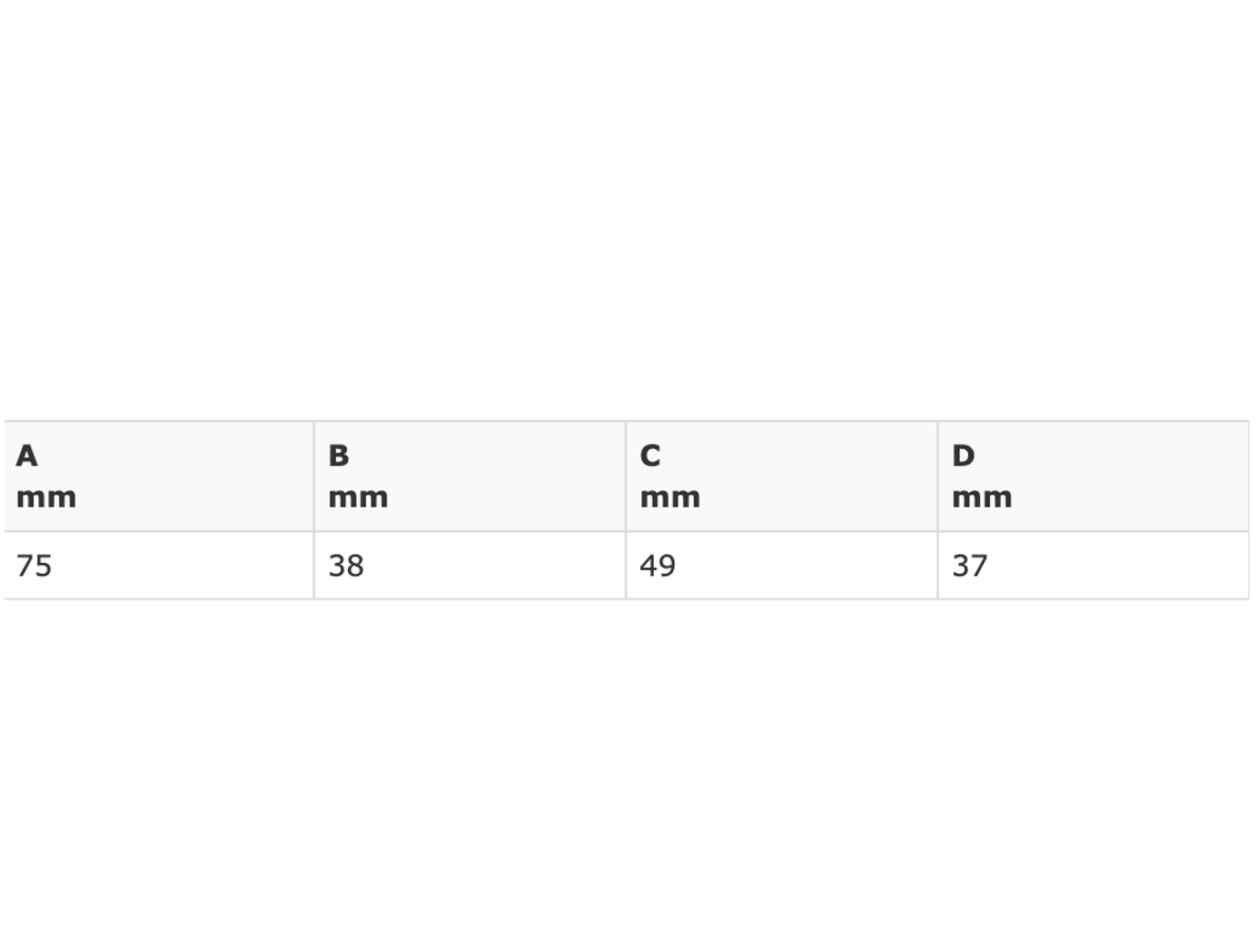Click the value 37
Image resolution: width=1256 pixels, height=952 pixels.
tap(970, 566)
